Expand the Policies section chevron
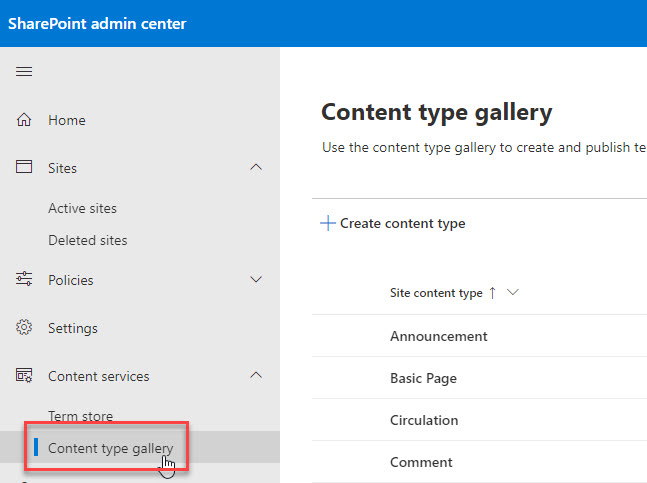647x483 pixels. click(x=256, y=279)
